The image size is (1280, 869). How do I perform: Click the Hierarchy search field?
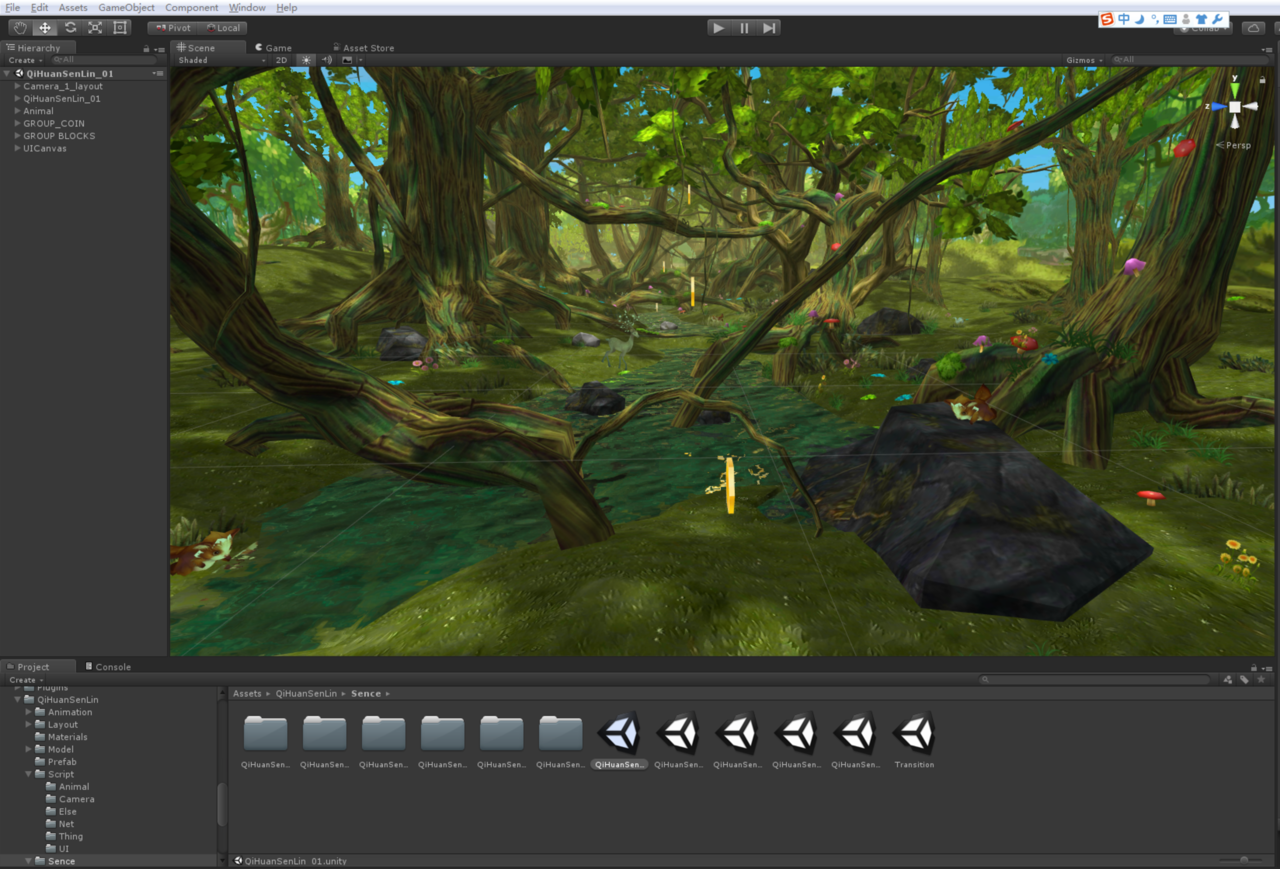tap(104, 60)
